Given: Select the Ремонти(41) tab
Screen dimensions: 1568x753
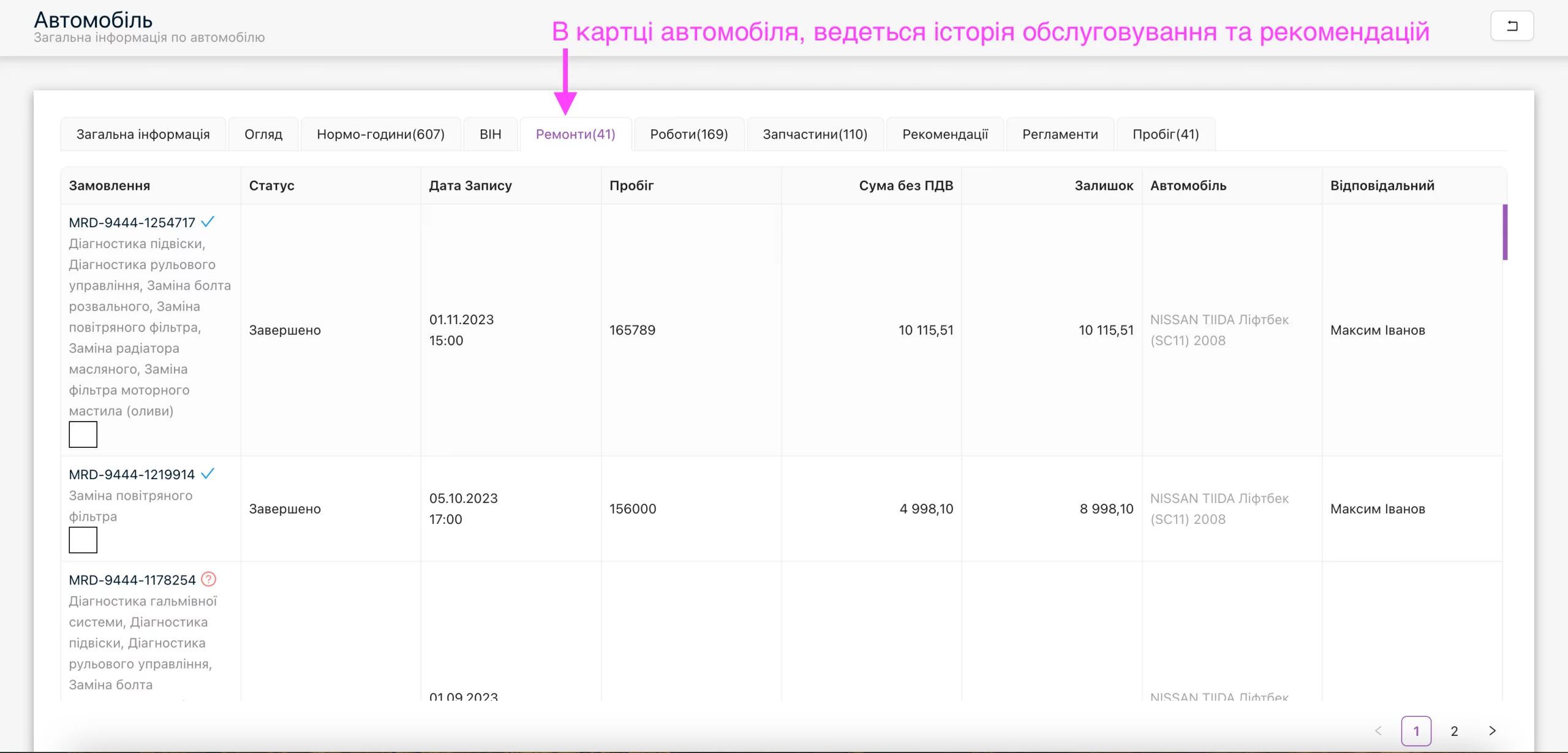Looking at the screenshot, I should 576,134.
